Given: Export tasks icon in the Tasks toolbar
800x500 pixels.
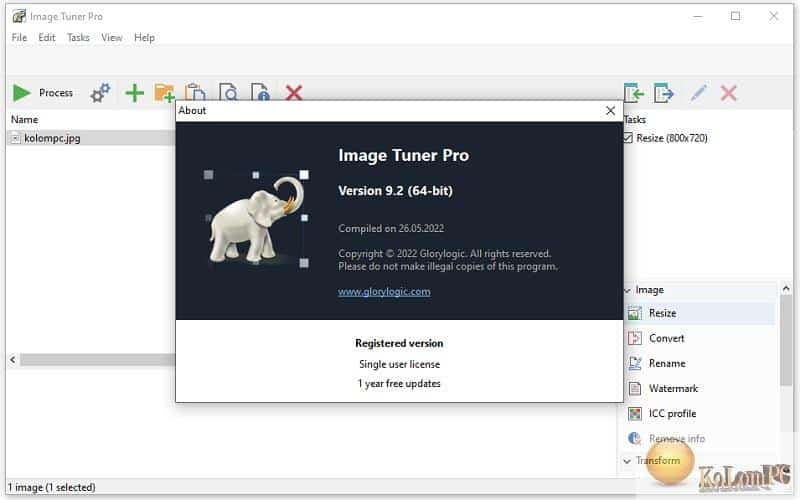Looking at the screenshot, I should tap(664, 93).
